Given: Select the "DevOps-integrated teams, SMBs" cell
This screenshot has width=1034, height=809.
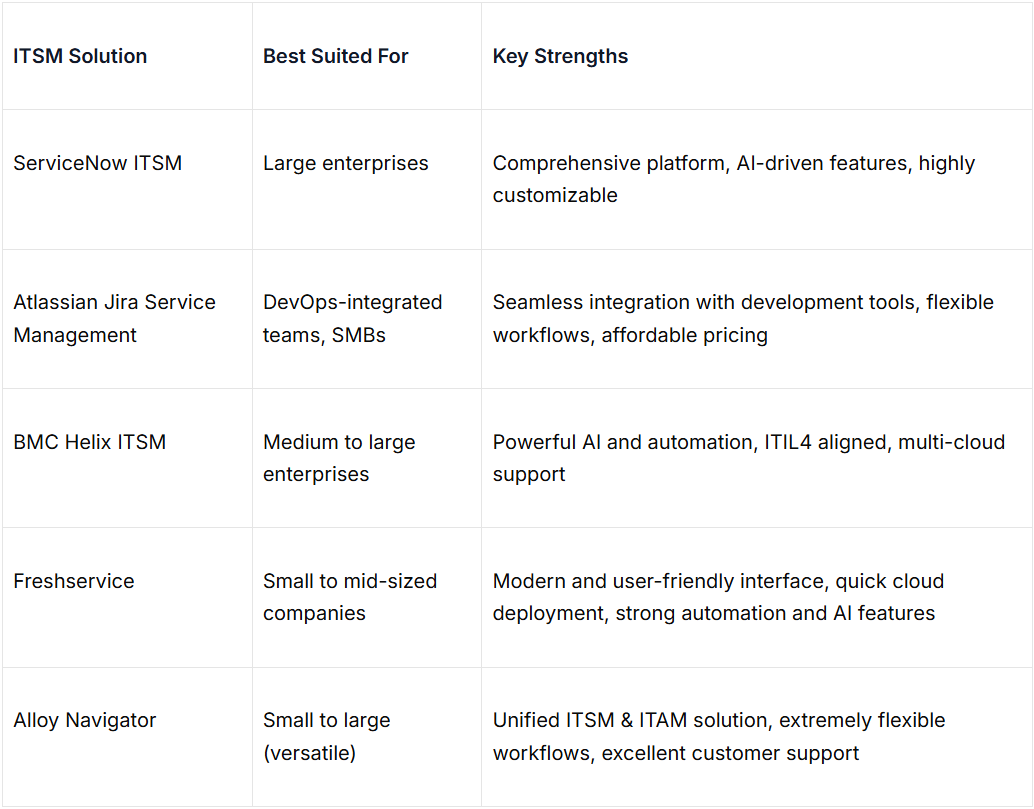Looking at the screenshot, I should 352,318.
